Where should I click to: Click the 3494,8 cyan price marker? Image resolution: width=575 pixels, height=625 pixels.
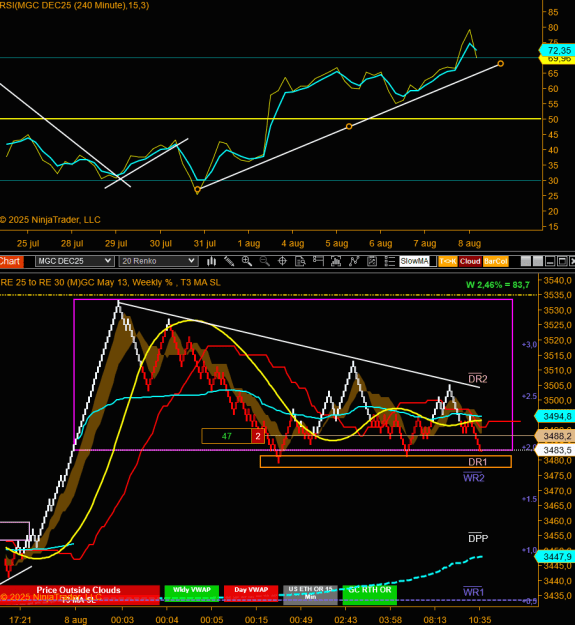(x=557, y=417)
